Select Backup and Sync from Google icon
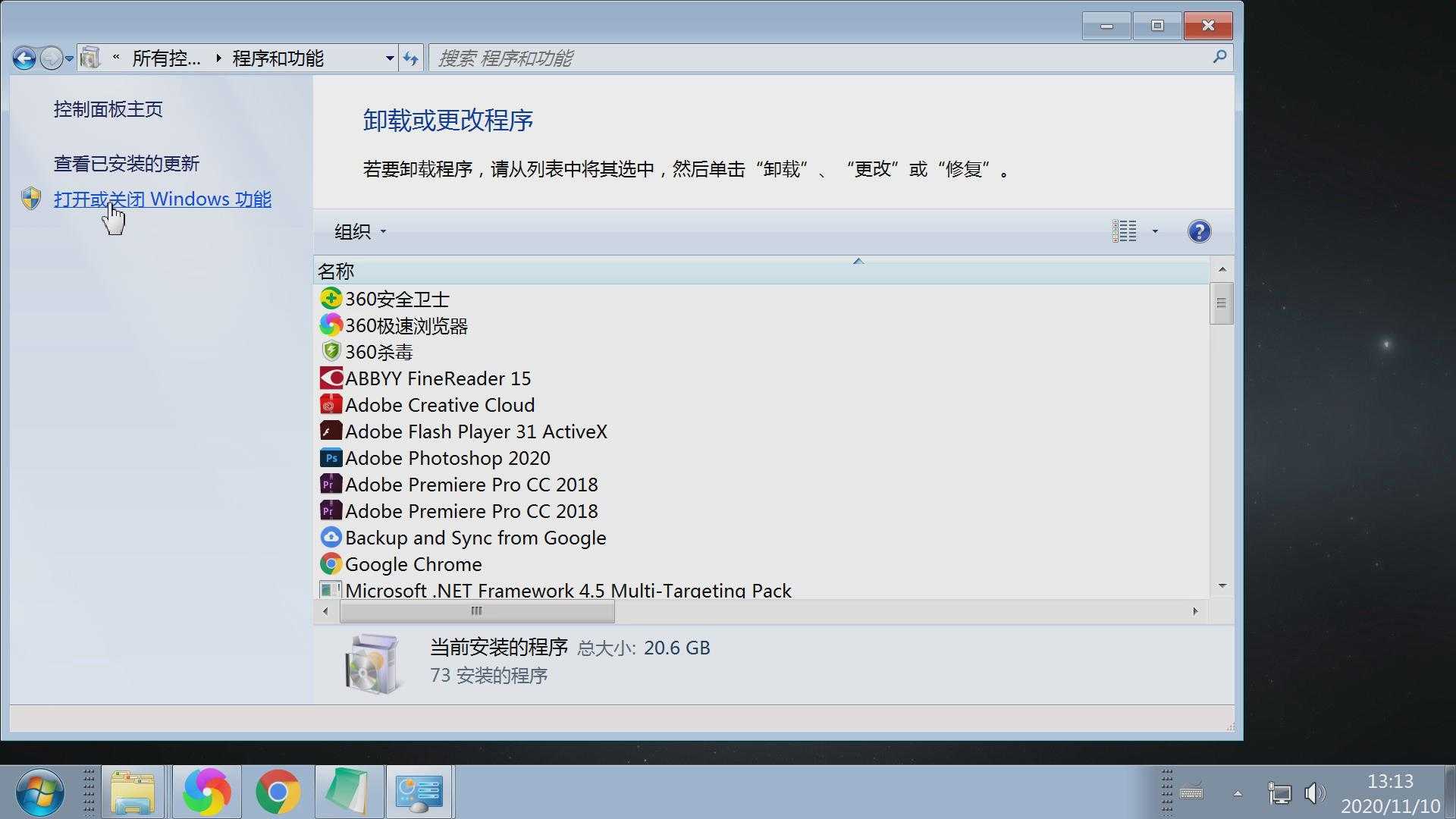This screenshot has width=1456, height=819. 331,537
